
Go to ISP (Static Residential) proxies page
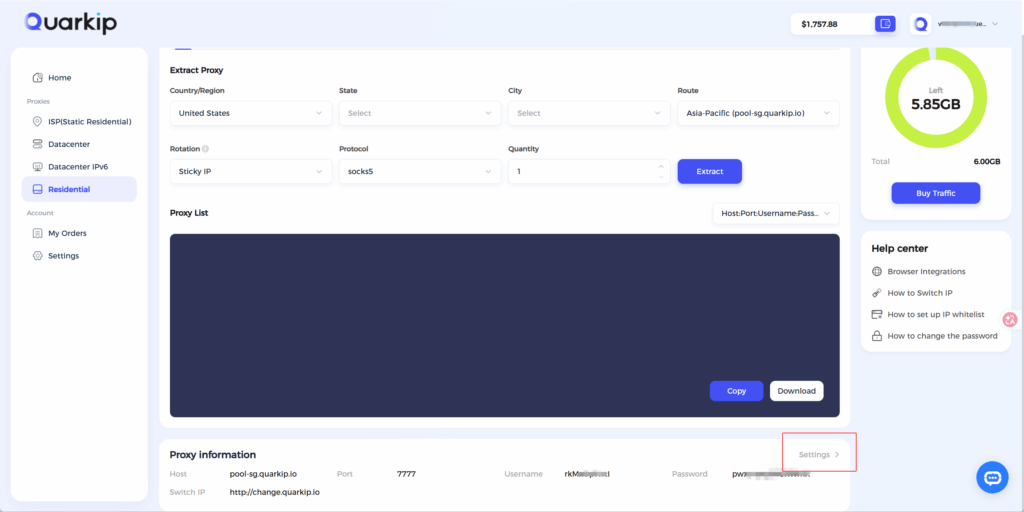(x=89, y=122)
